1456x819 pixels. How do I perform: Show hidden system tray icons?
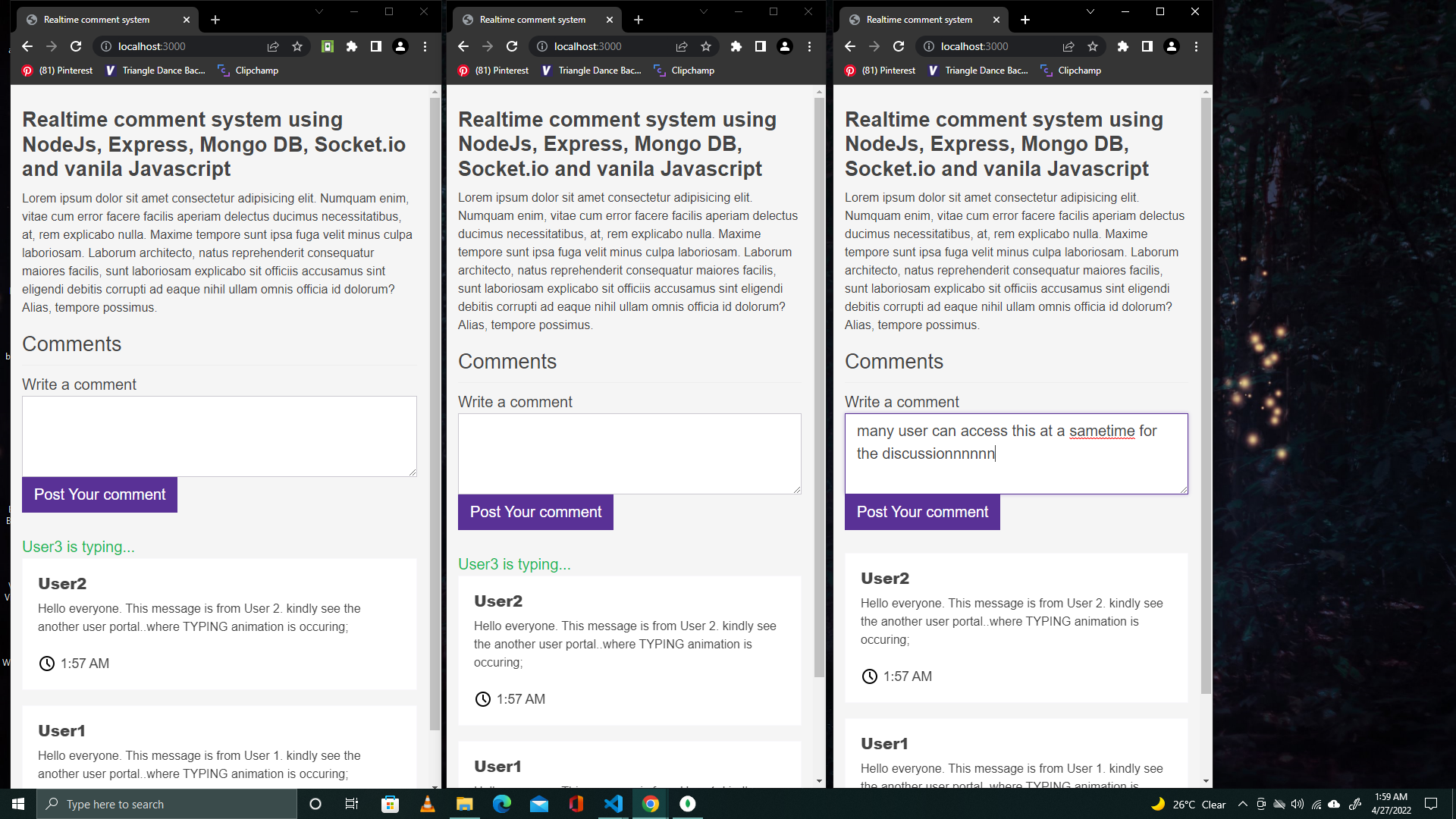coord(1242,804)
